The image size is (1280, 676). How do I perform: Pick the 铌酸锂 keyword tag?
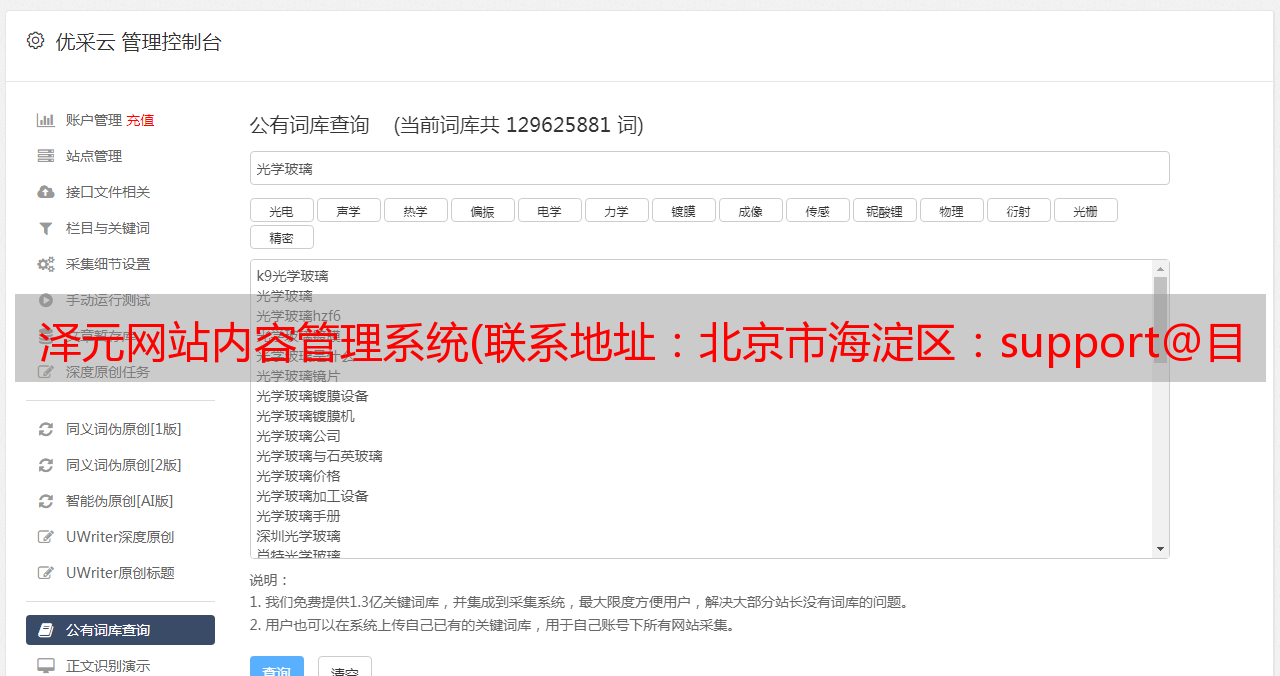885,210
